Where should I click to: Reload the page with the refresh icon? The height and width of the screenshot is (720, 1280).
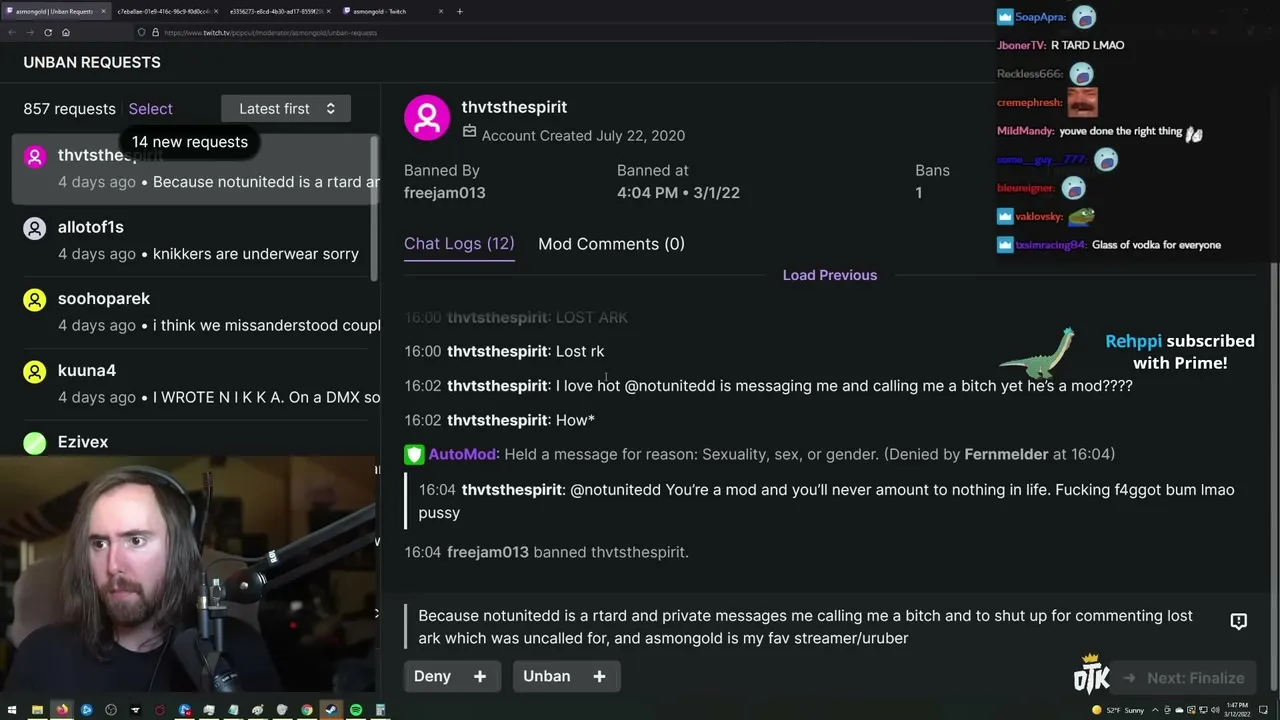47,32
